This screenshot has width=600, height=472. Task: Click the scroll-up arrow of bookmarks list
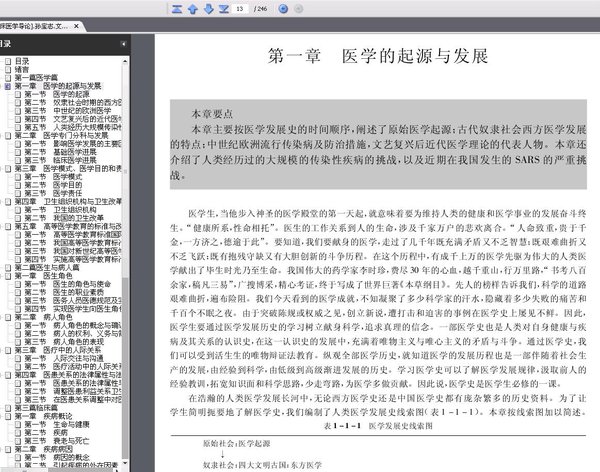125,61
